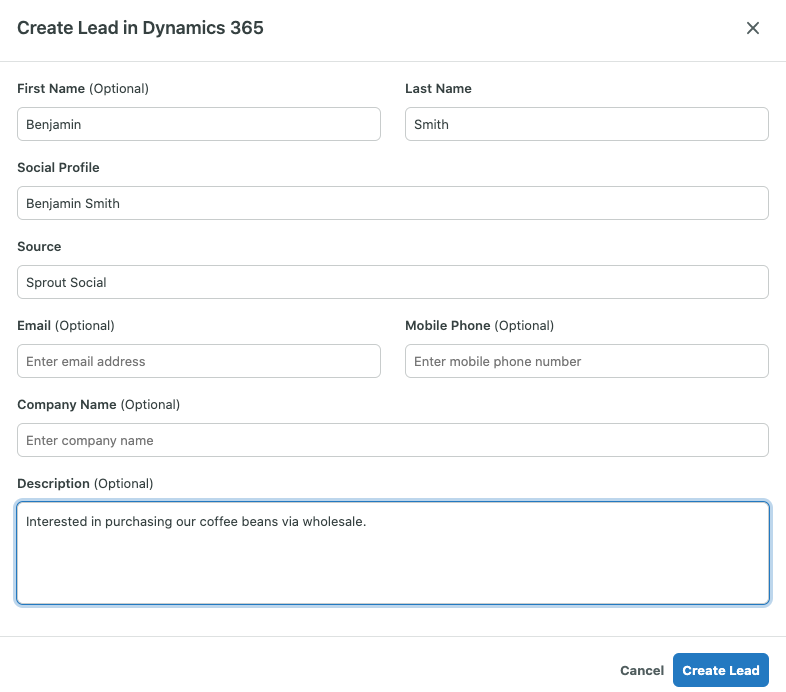Click the Last Name label
786x692 pixels.
[x=438, y=89]
